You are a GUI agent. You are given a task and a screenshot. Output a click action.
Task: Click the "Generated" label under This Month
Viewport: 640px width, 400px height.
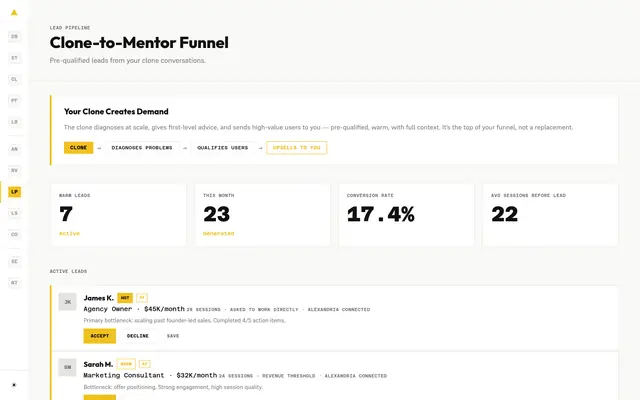point(218,233)
